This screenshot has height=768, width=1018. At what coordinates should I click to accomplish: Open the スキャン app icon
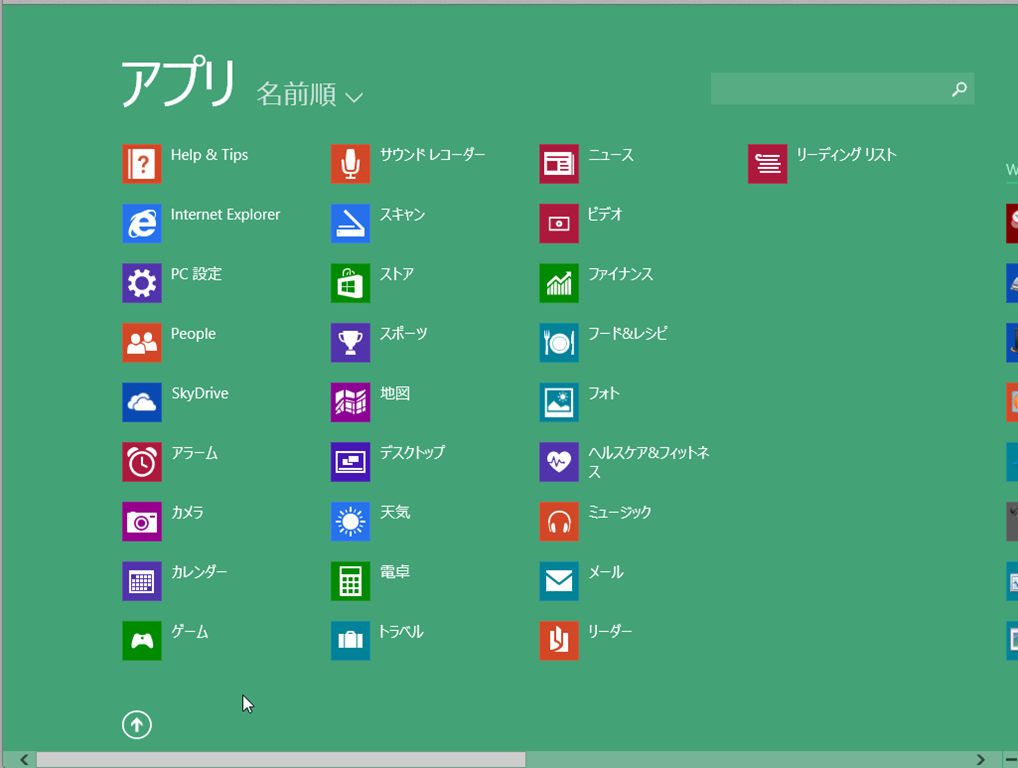coord(351,223)
